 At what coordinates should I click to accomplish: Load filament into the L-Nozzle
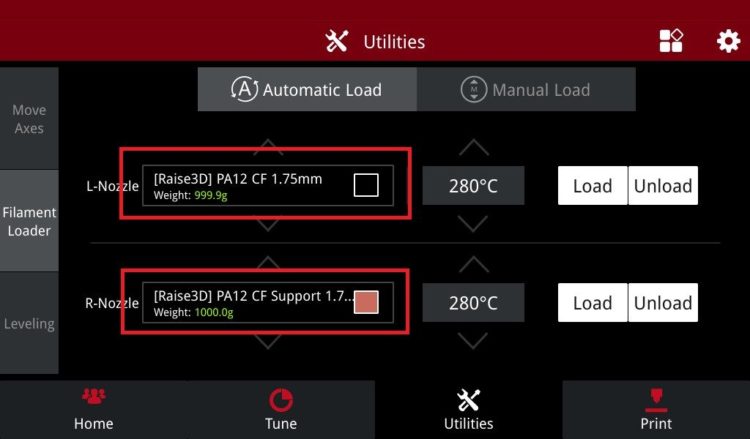593,186
